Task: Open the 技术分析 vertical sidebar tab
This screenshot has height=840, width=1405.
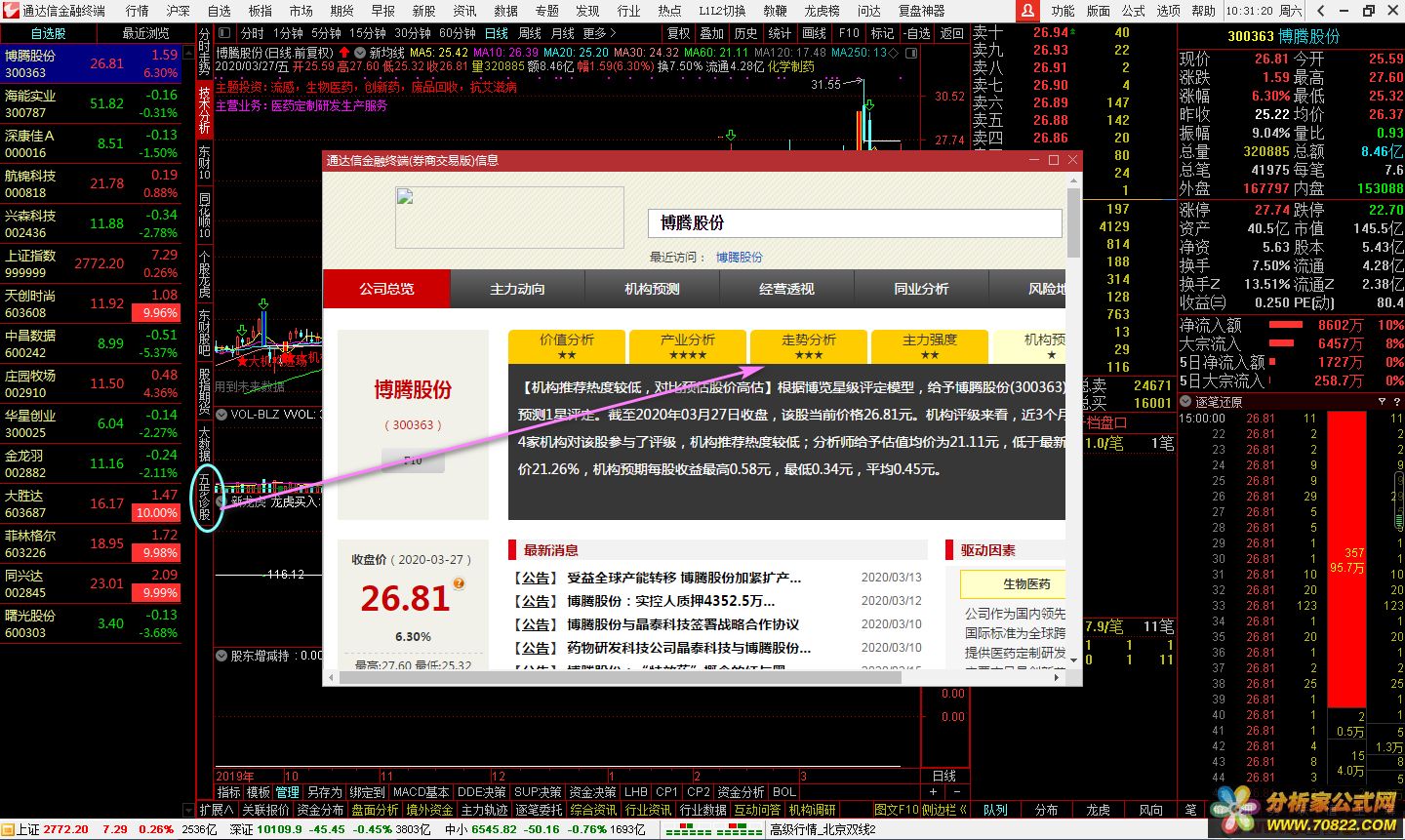Action: tap(205, 109)
